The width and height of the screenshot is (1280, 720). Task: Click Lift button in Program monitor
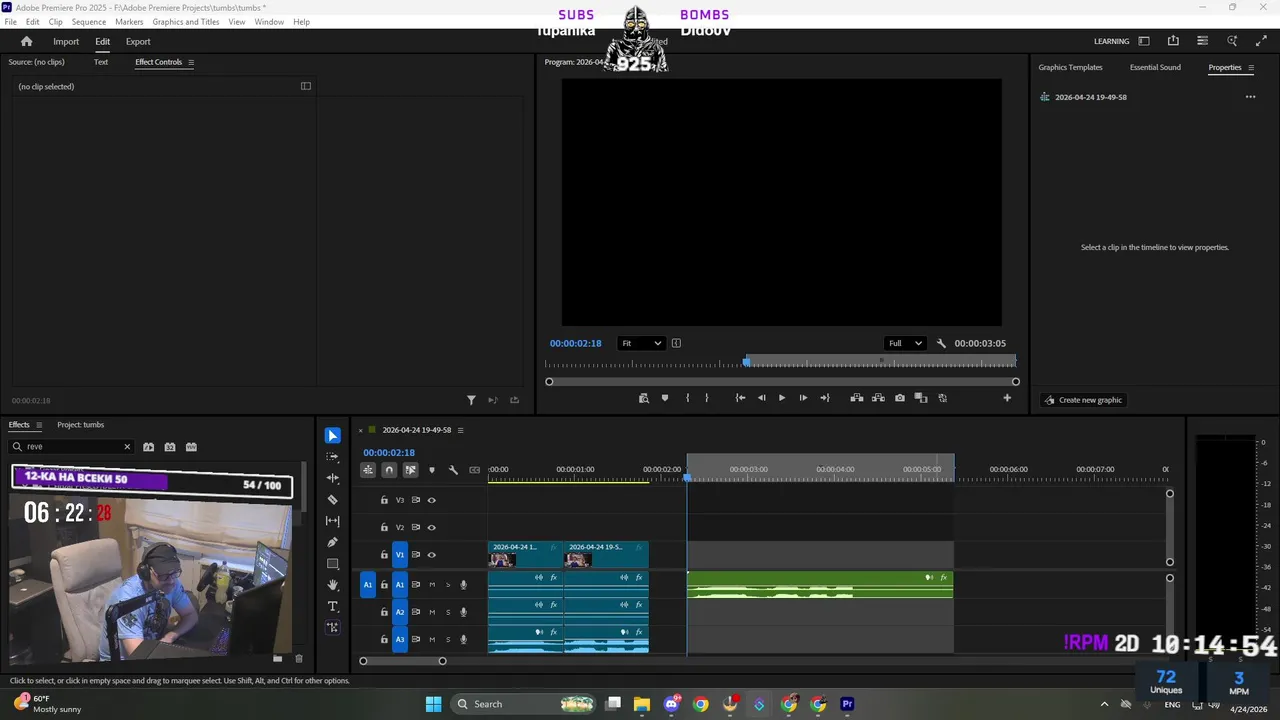click(x=857, y=398)
